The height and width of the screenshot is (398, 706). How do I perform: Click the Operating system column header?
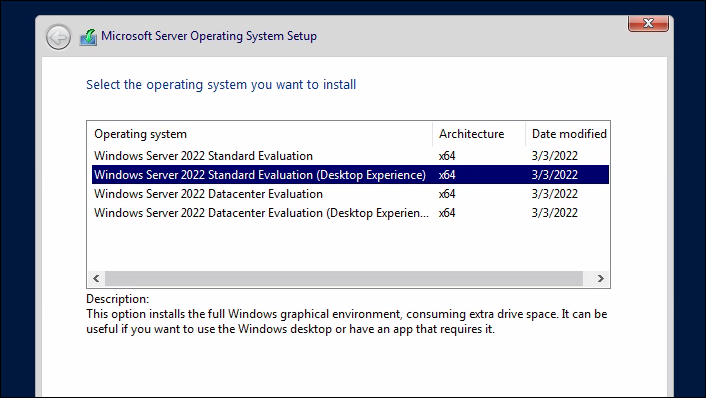(260, 134)
